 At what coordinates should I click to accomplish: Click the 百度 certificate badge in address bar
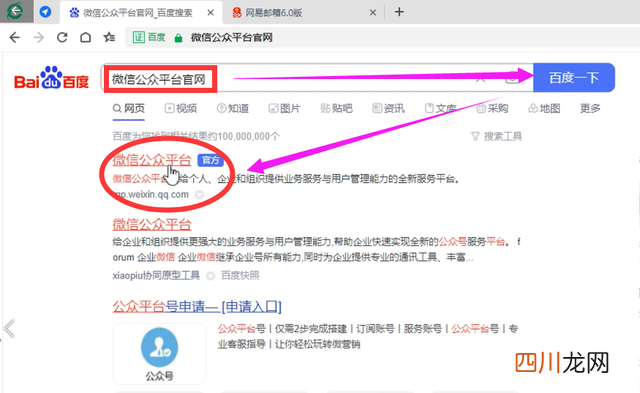[x=149, y=38]
